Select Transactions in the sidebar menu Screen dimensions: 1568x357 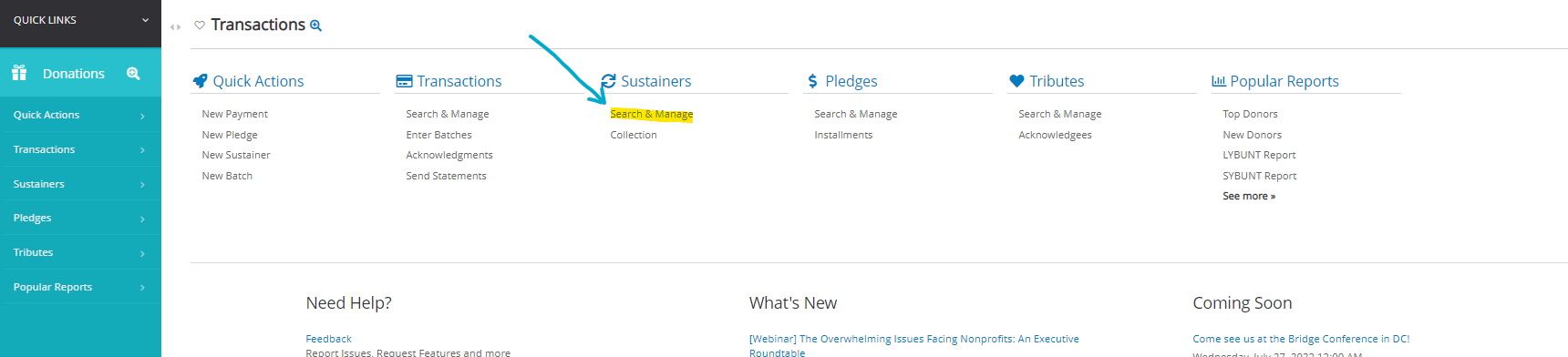[x=80, y=149]
